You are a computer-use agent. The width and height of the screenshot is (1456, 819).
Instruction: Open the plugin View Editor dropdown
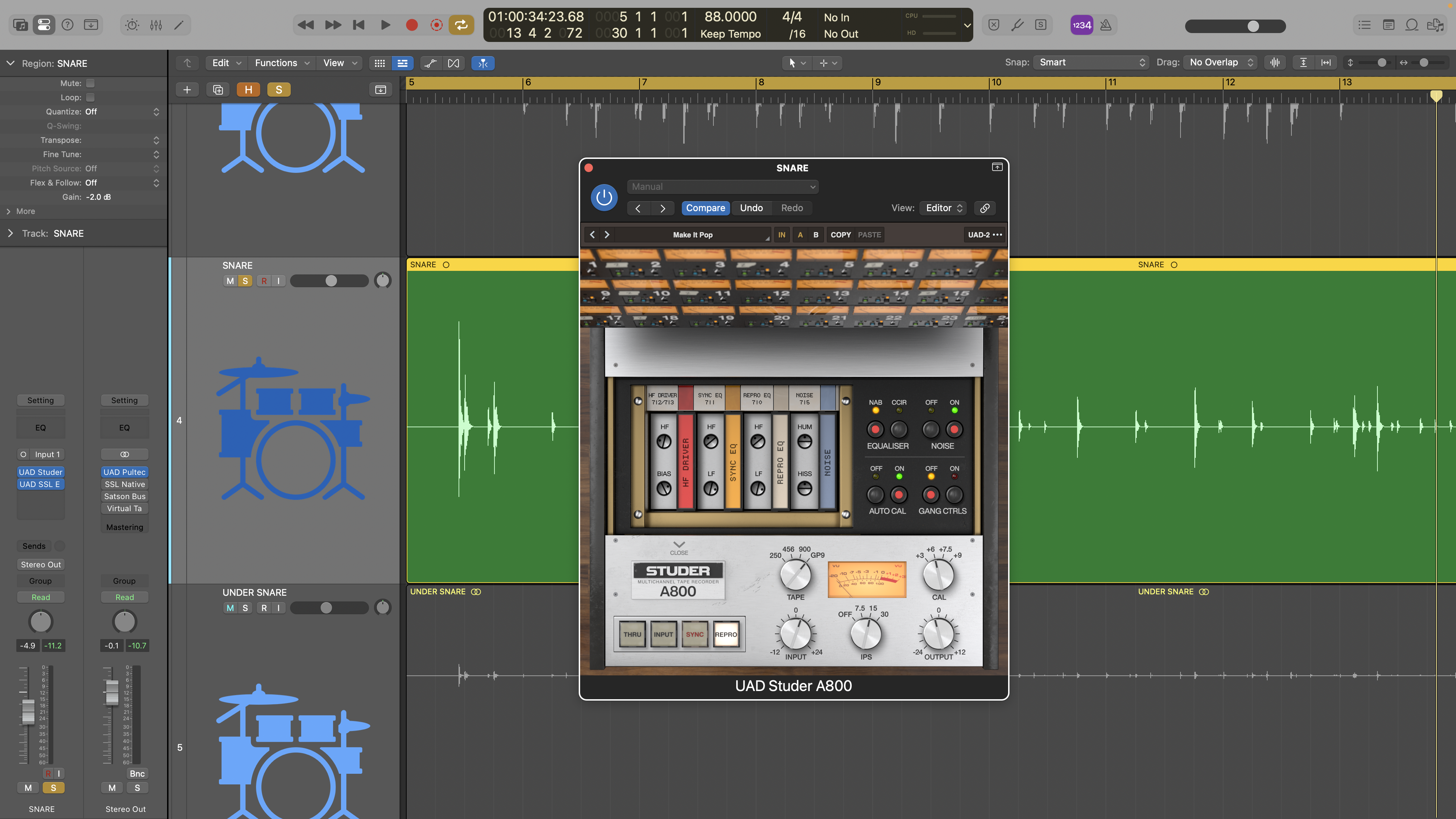[x=943, y=208]
